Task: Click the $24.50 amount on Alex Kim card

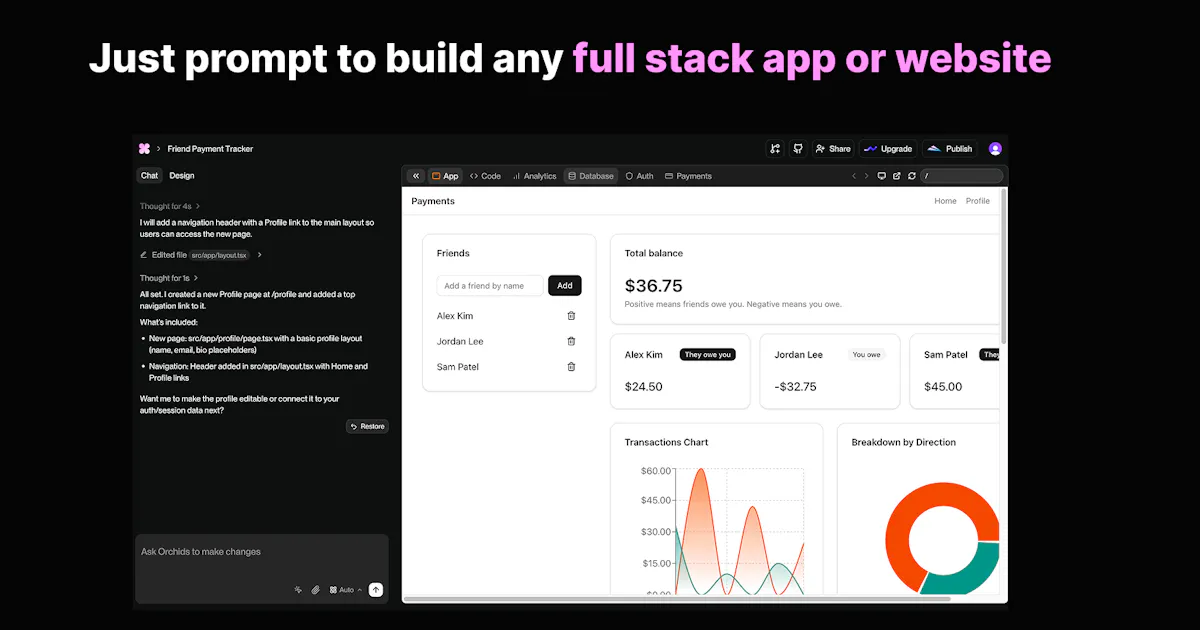Action: (643, 387)
